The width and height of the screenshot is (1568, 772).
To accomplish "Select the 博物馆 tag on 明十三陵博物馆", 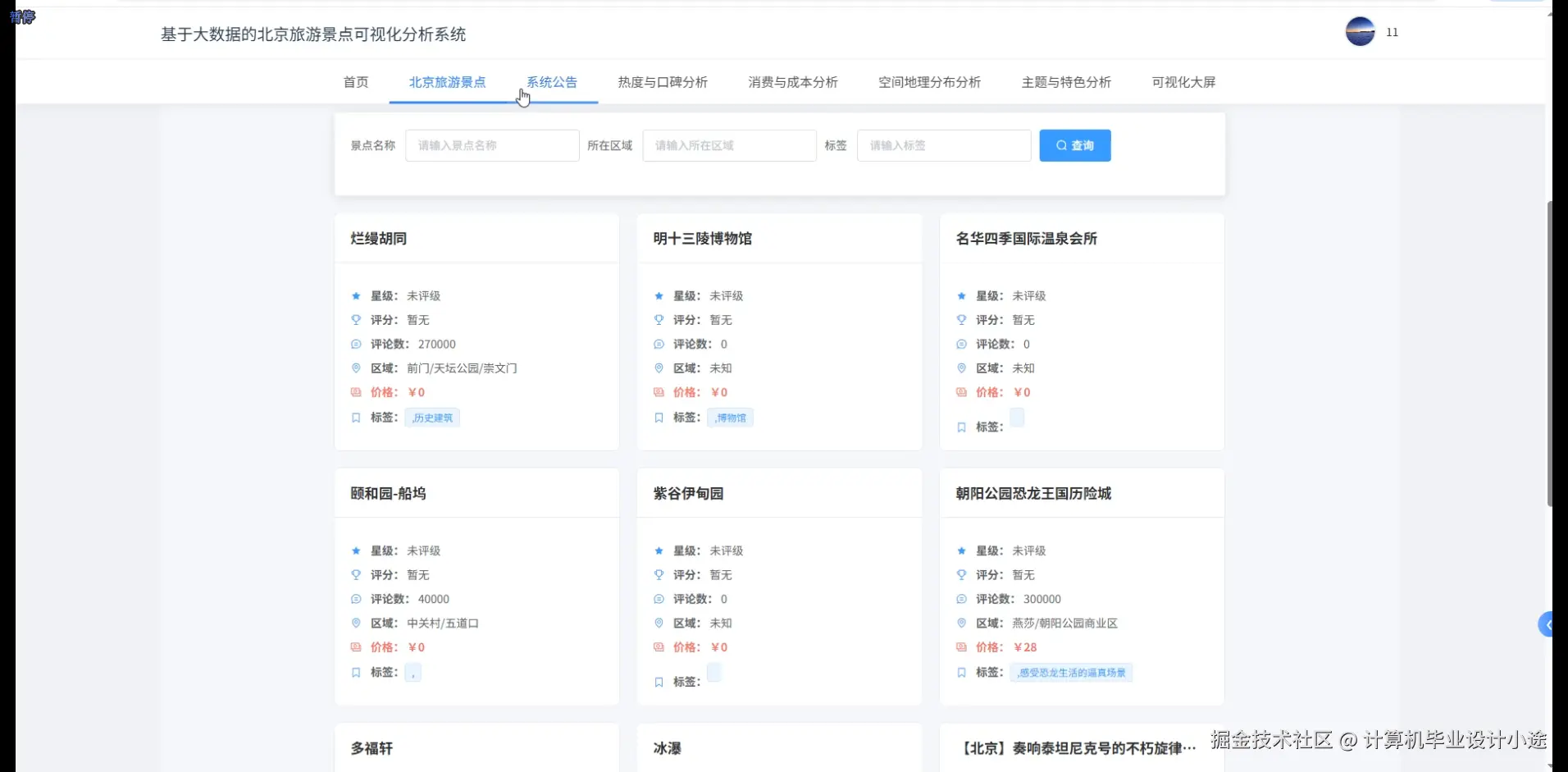I will [x=729, y=418].
